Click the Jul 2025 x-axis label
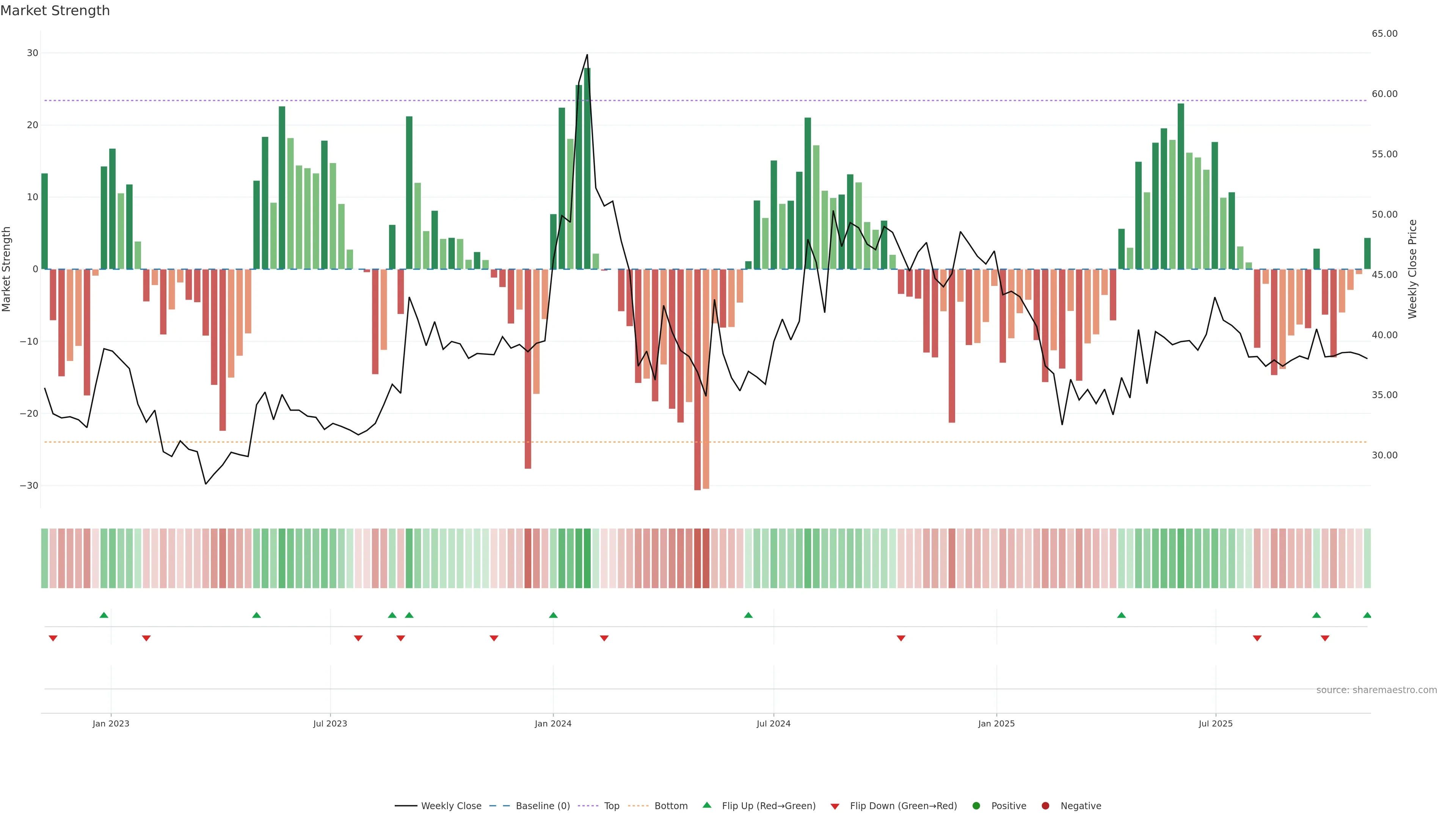The height and width of the screenshot is (819, 1456). (x=1215, y=723)
